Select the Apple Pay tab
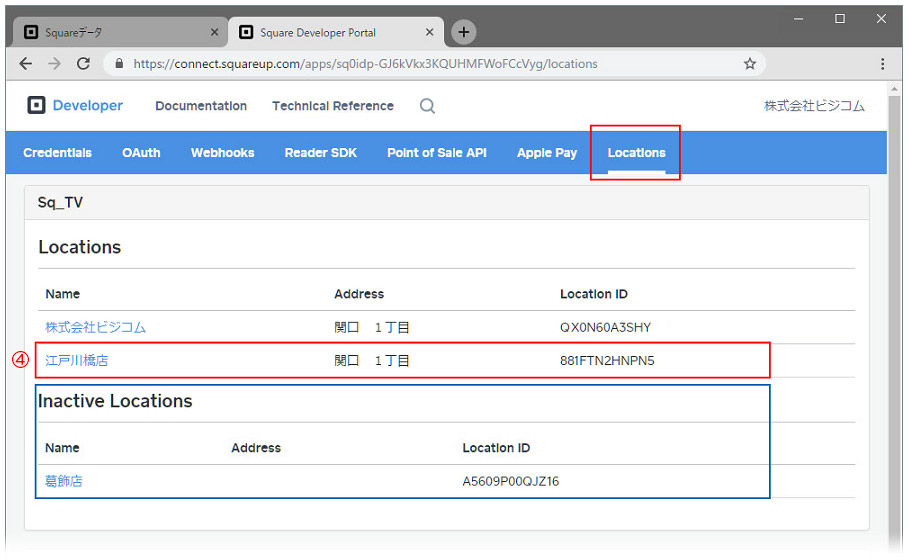Viewport: 908px width, 559px height. click(x=547, y=153)
